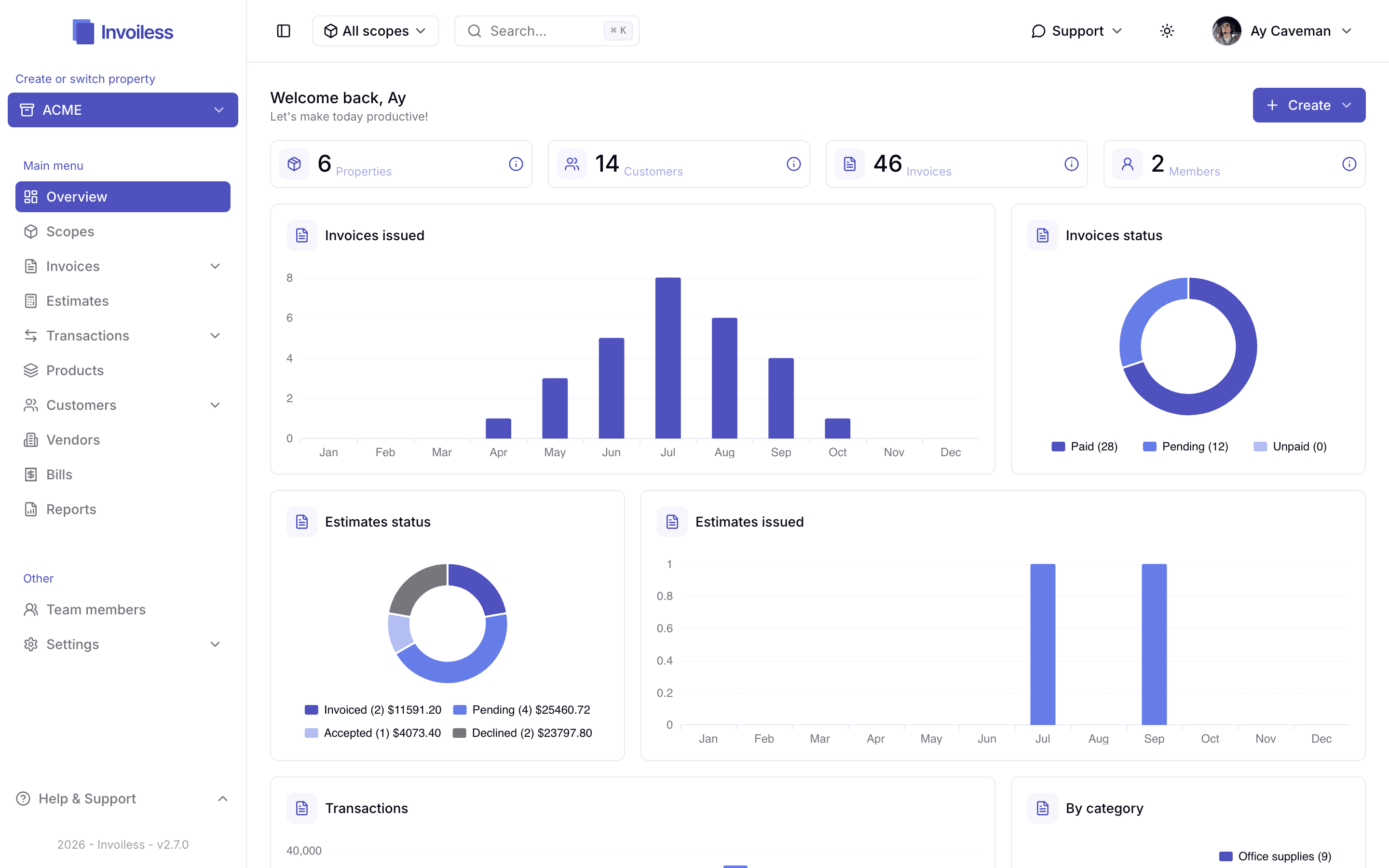The image size is (1389, 868).
Task: Open the Ay Caveman account menu
Action: pos(1283,31)
